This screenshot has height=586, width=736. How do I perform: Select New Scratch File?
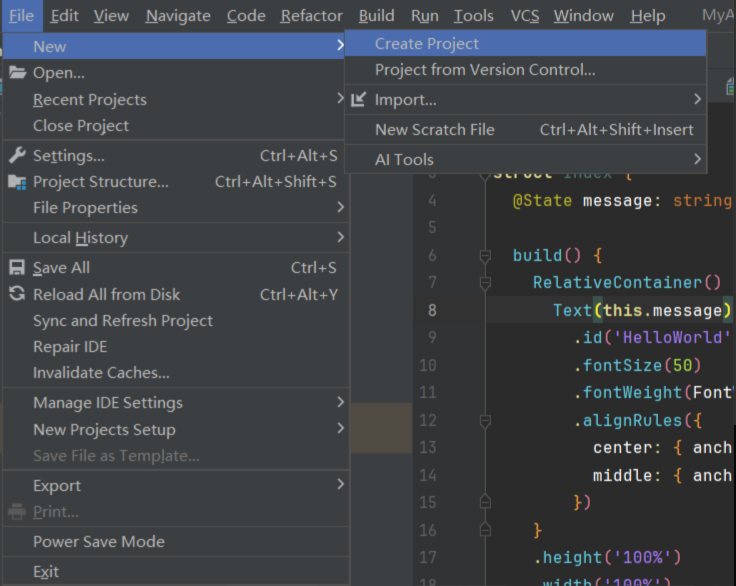point(525,129)
